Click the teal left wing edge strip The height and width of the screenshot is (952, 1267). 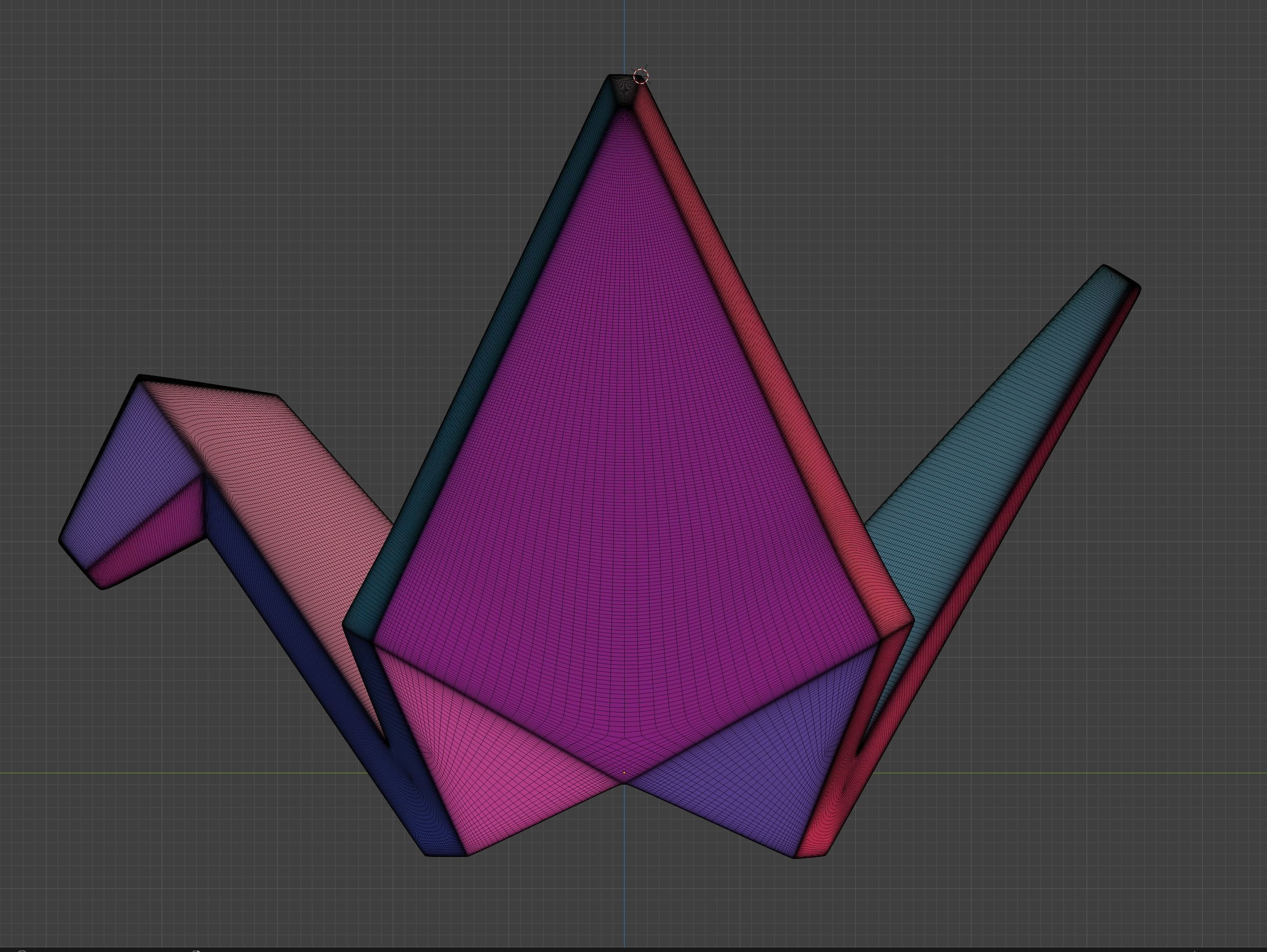[481, 366]
